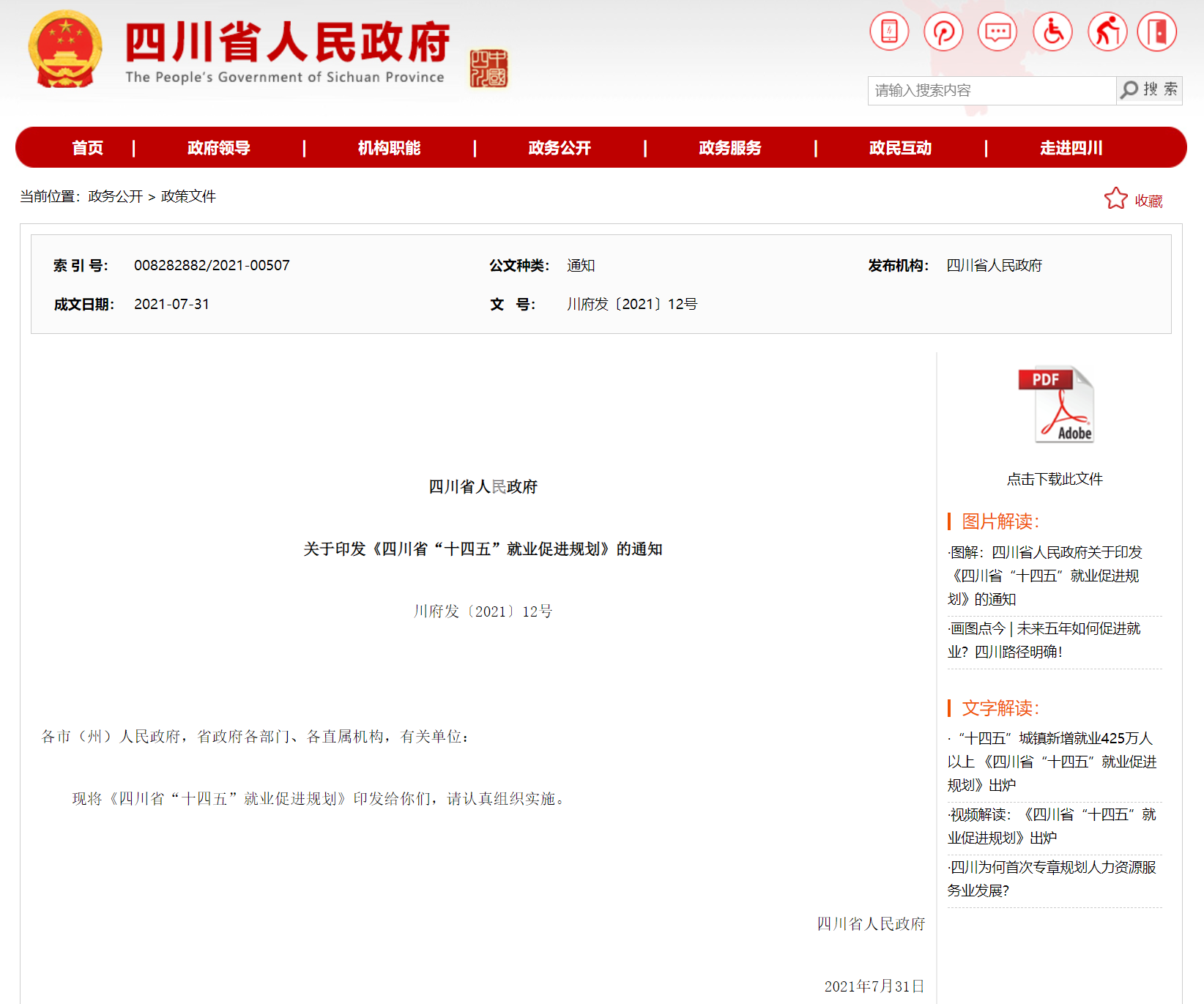Screen dimensions: 1204x1004
Task: Click the red door login icon
Action: [1157, 32]
